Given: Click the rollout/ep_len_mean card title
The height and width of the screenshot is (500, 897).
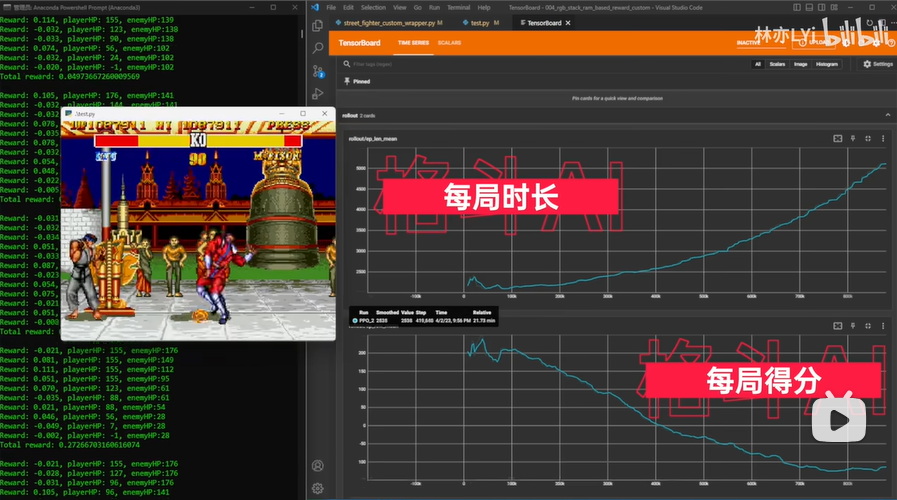Looking at the screenshot, I should [x=372, y=138].
